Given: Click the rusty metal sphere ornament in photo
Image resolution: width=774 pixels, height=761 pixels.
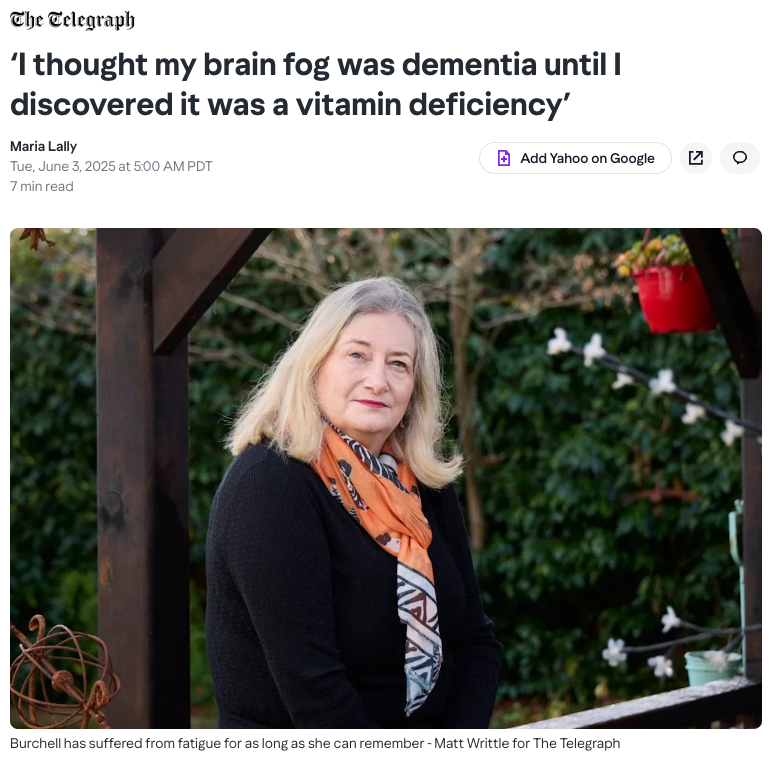Looking at the screenshot, I should coord(63,671).
